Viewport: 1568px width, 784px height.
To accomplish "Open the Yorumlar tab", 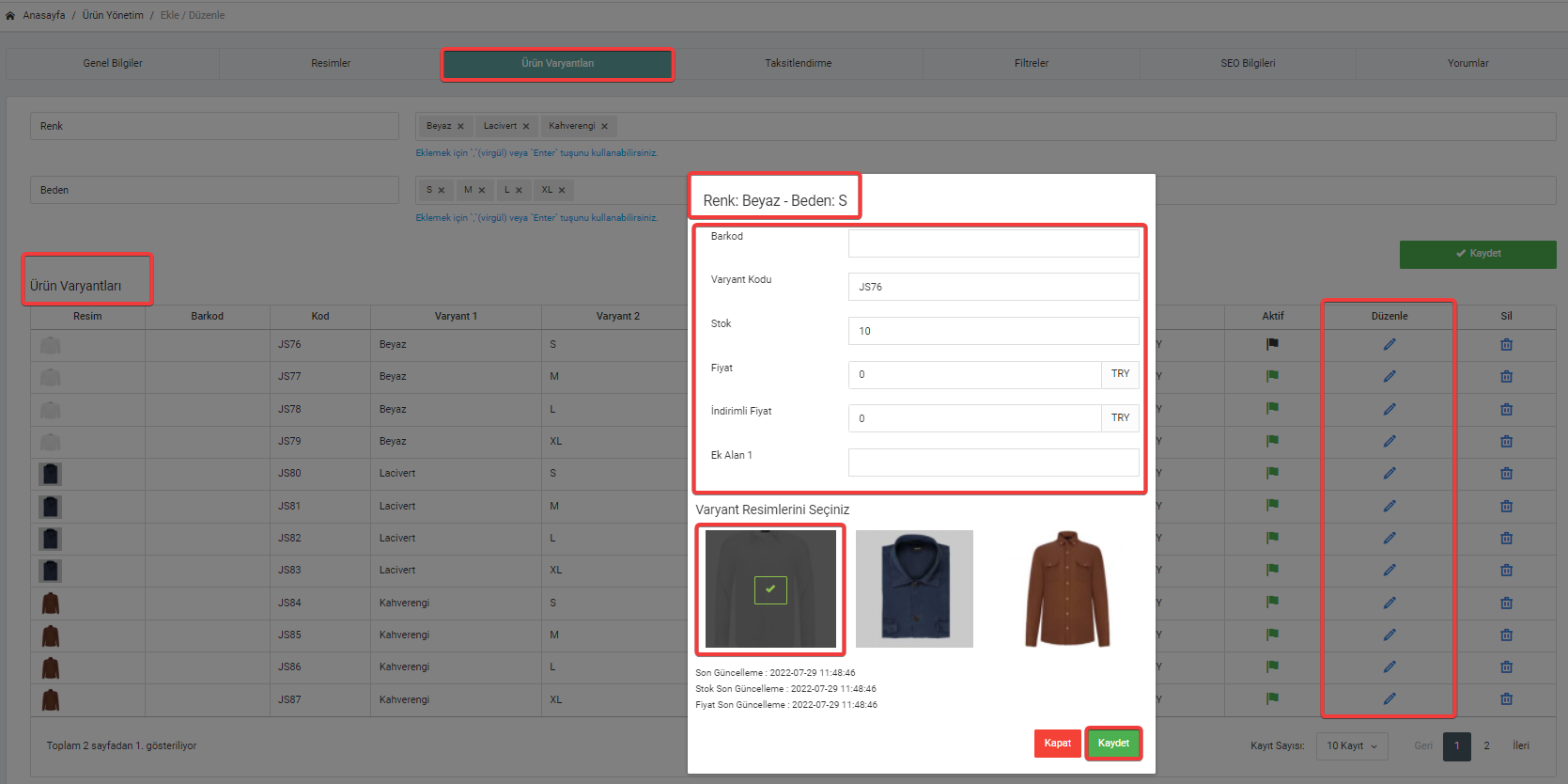I will pyautogui.click(x=1467, y=63).
